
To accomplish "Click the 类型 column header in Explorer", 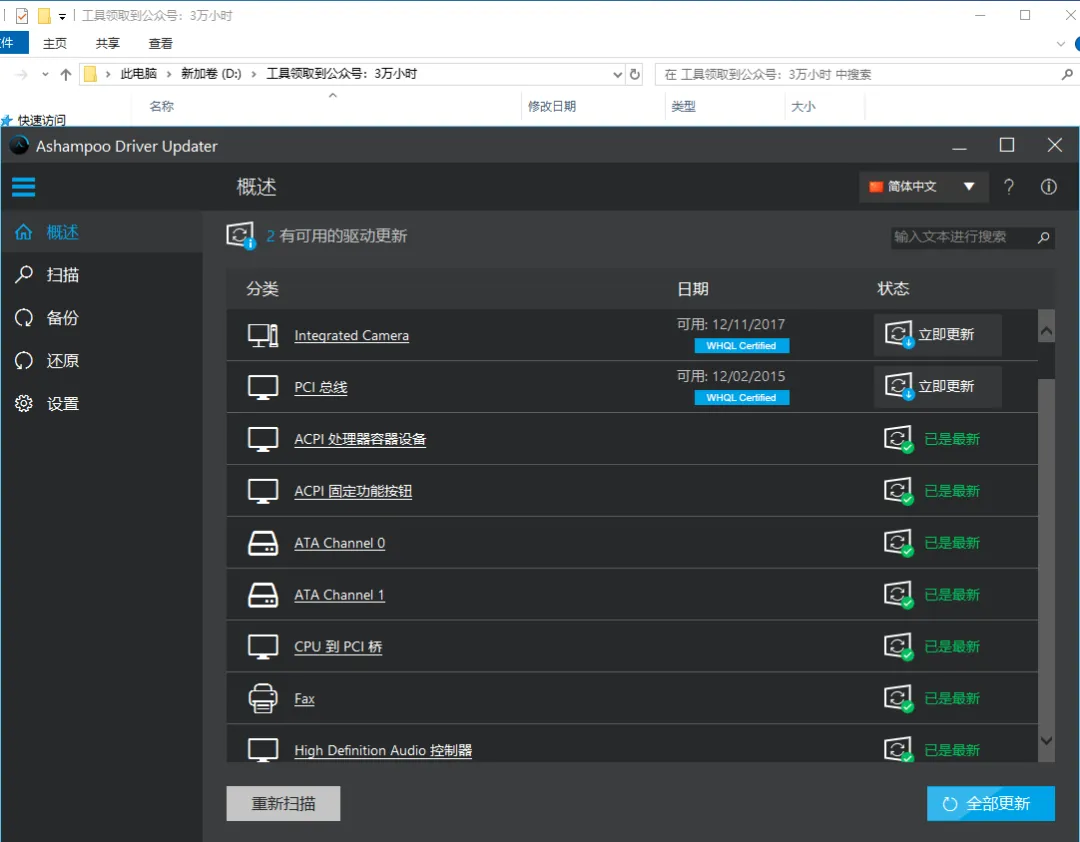I will point(683,106).
